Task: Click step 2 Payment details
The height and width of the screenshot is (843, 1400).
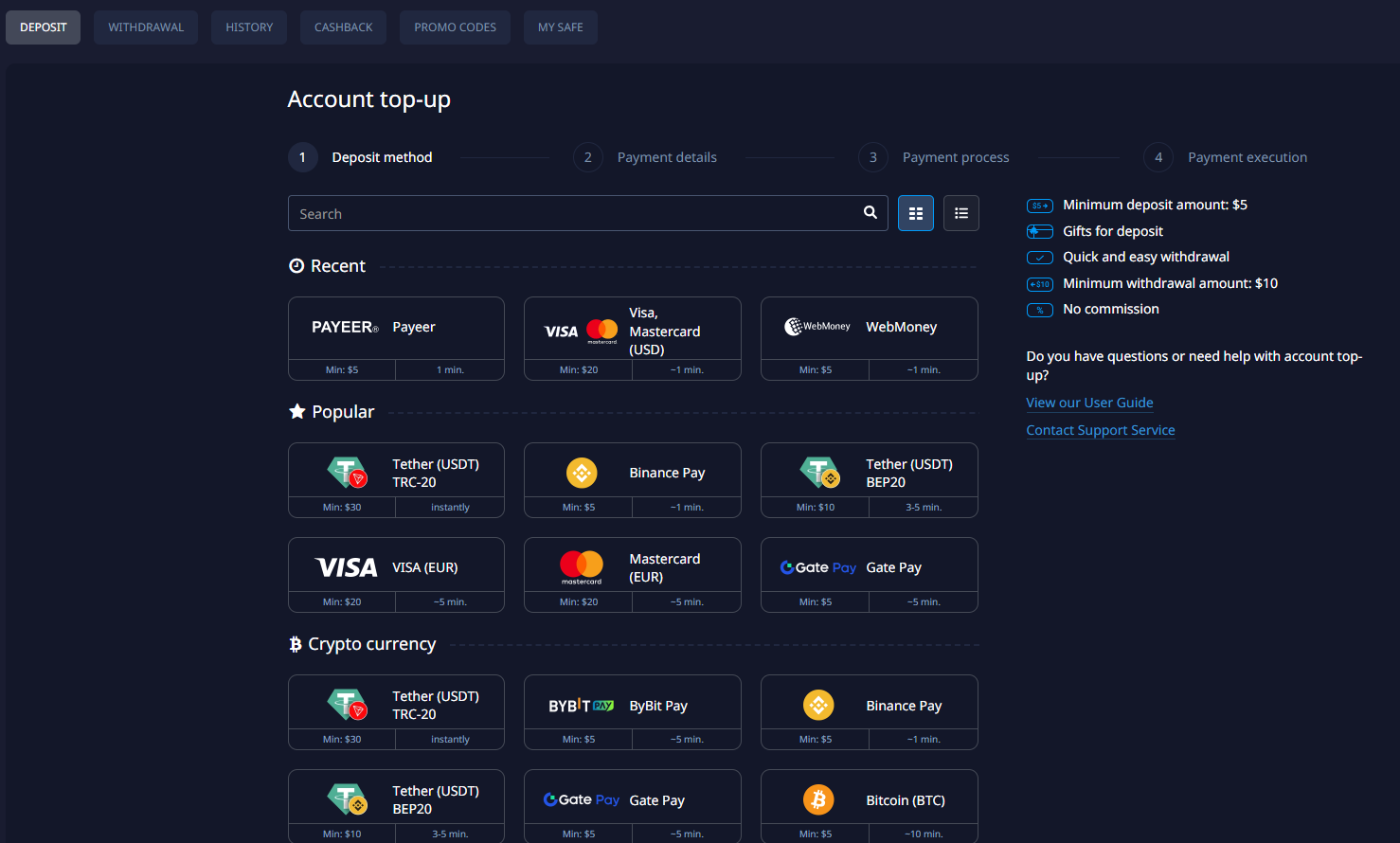Action: tap(666, 157)
